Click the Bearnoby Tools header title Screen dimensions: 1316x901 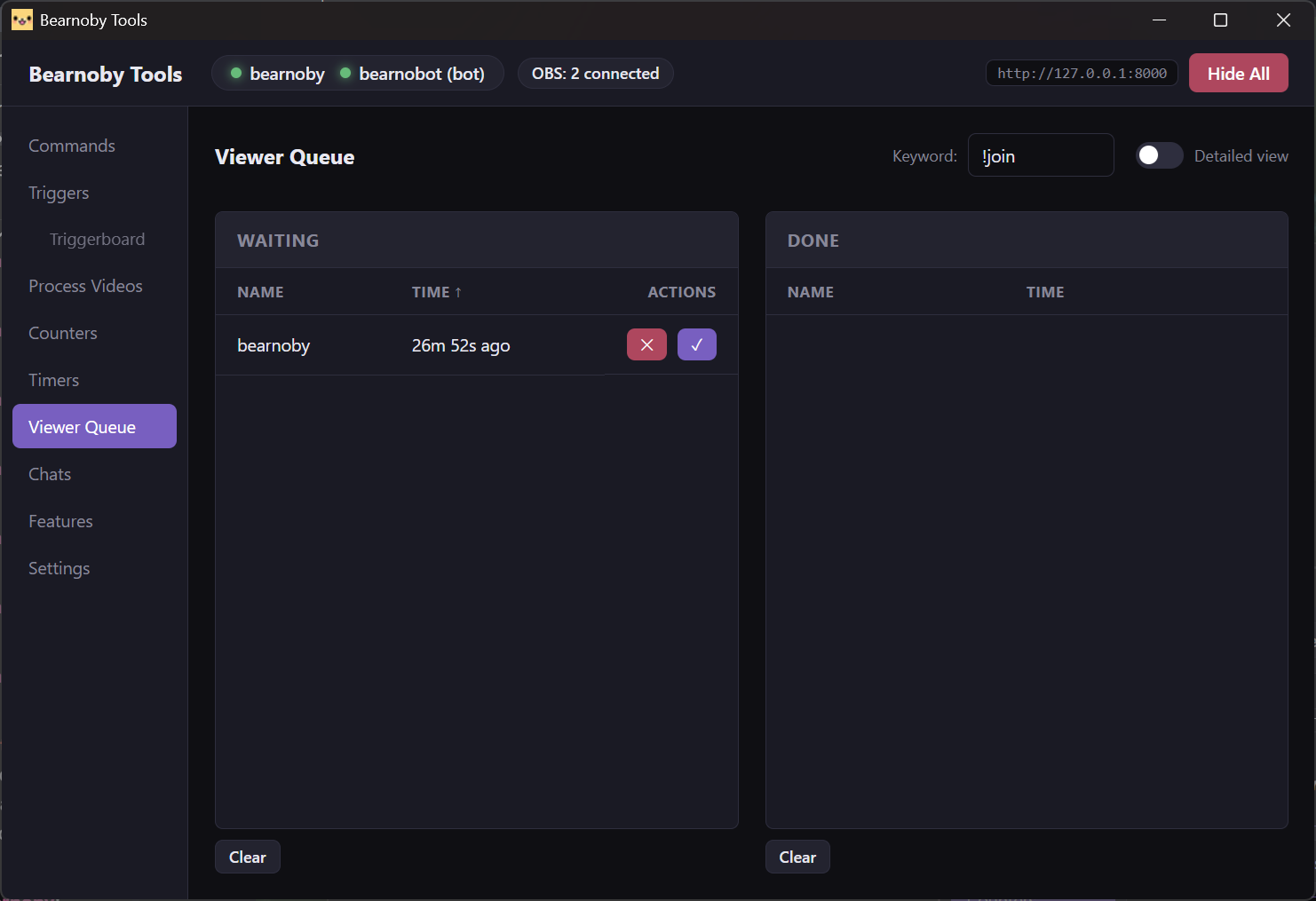coord(105,74)
